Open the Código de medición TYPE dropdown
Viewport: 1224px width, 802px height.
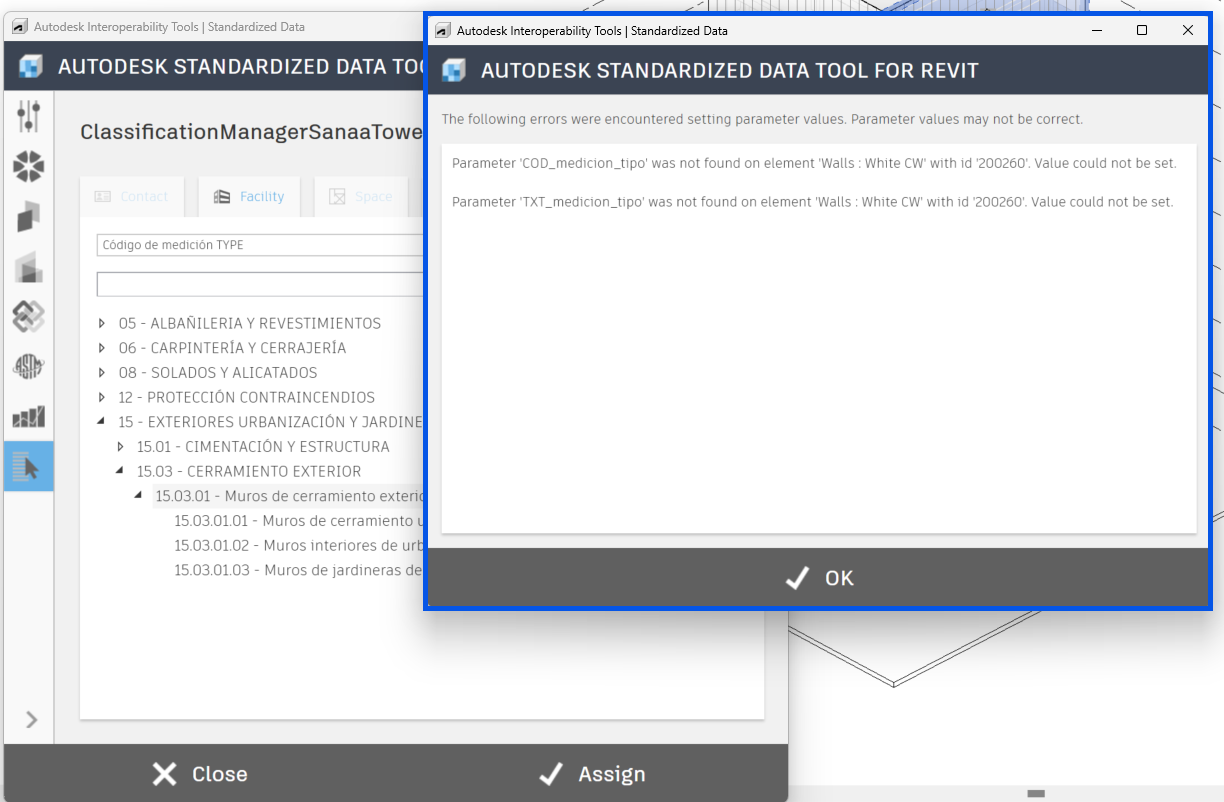pos(260,245)
